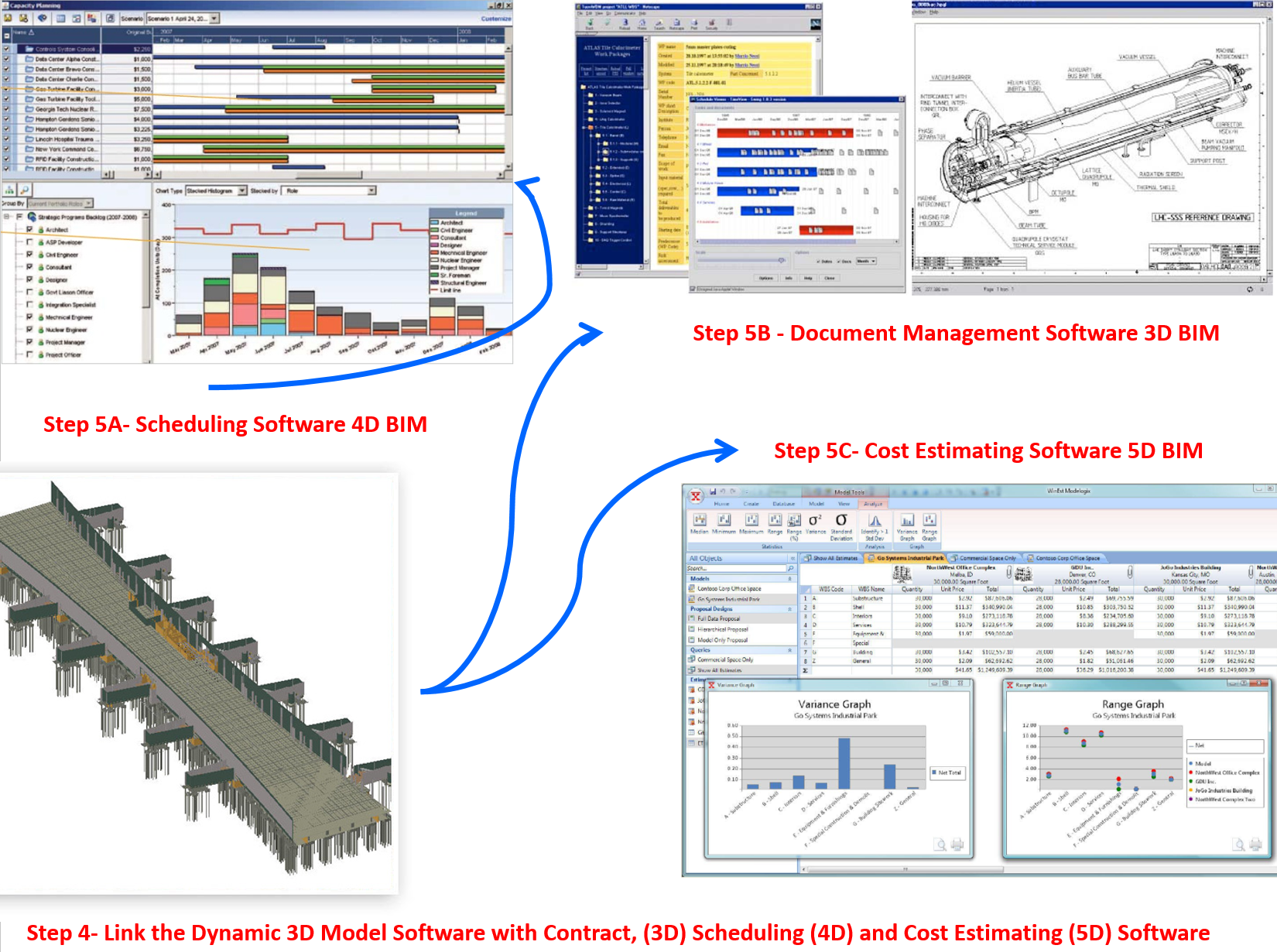Click the Maximum statistics icon
The width and height of the screenshot is (1277, 952).
point(751,520)
